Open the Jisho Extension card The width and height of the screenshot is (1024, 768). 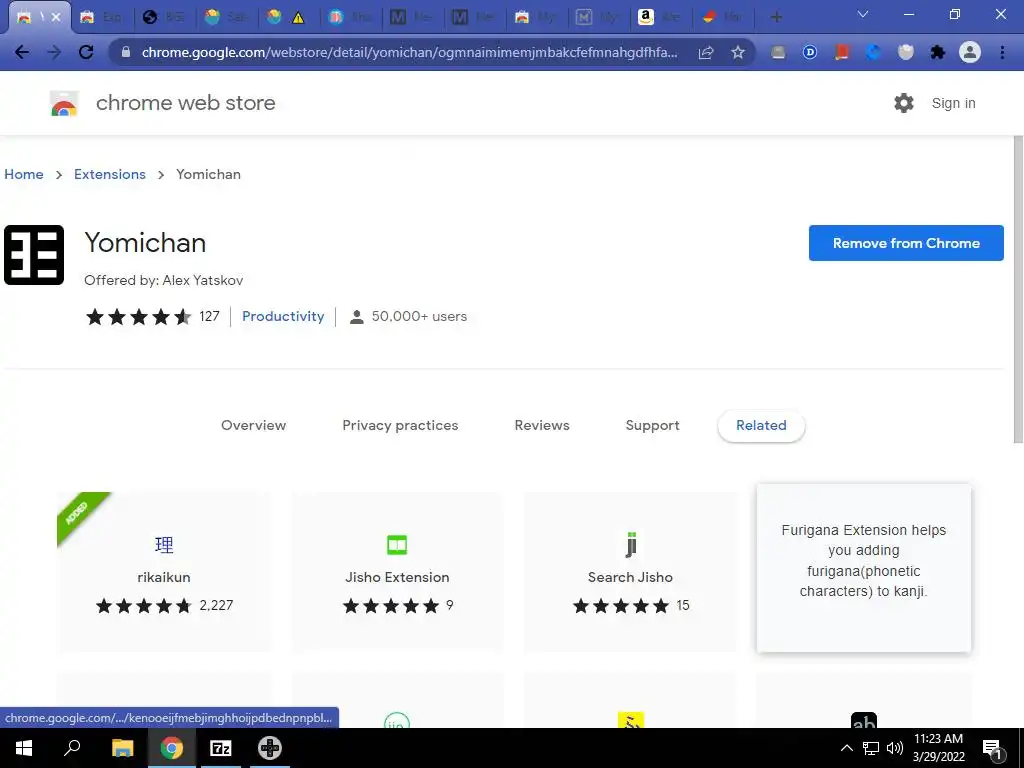point(397,572)
